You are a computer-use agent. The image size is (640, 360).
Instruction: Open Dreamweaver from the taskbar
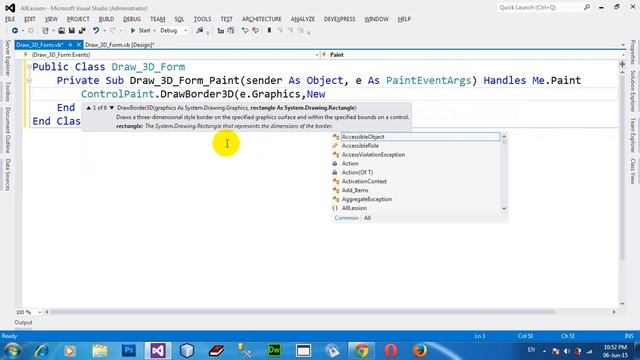click(x=274, y=351)
